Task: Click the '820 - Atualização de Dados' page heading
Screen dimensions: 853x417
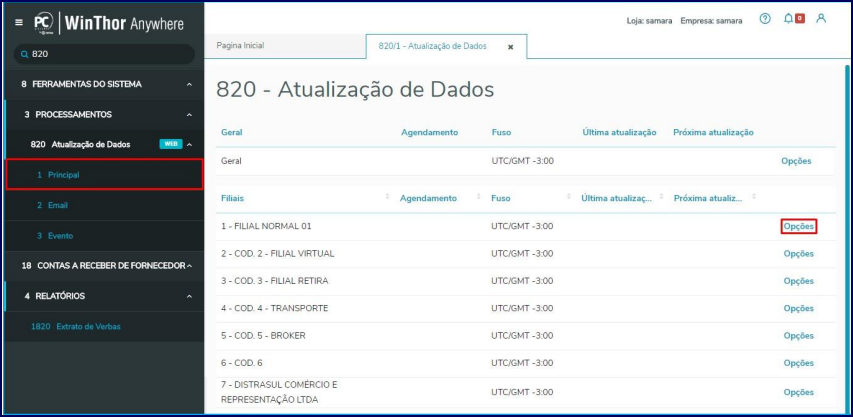Action: click(x=355, y=90)
